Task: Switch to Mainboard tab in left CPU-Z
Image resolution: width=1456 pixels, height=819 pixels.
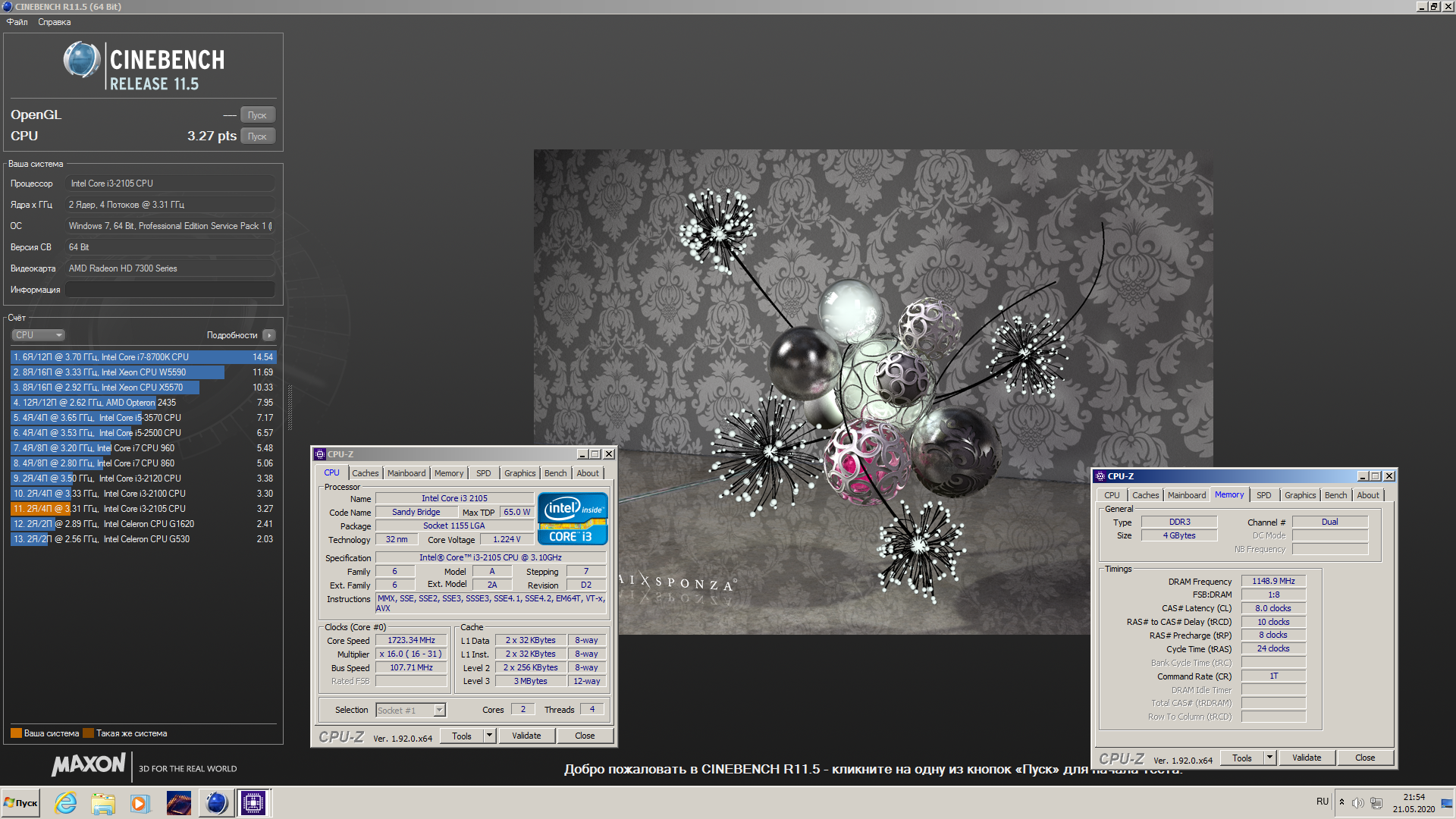Action: point(406,473)
